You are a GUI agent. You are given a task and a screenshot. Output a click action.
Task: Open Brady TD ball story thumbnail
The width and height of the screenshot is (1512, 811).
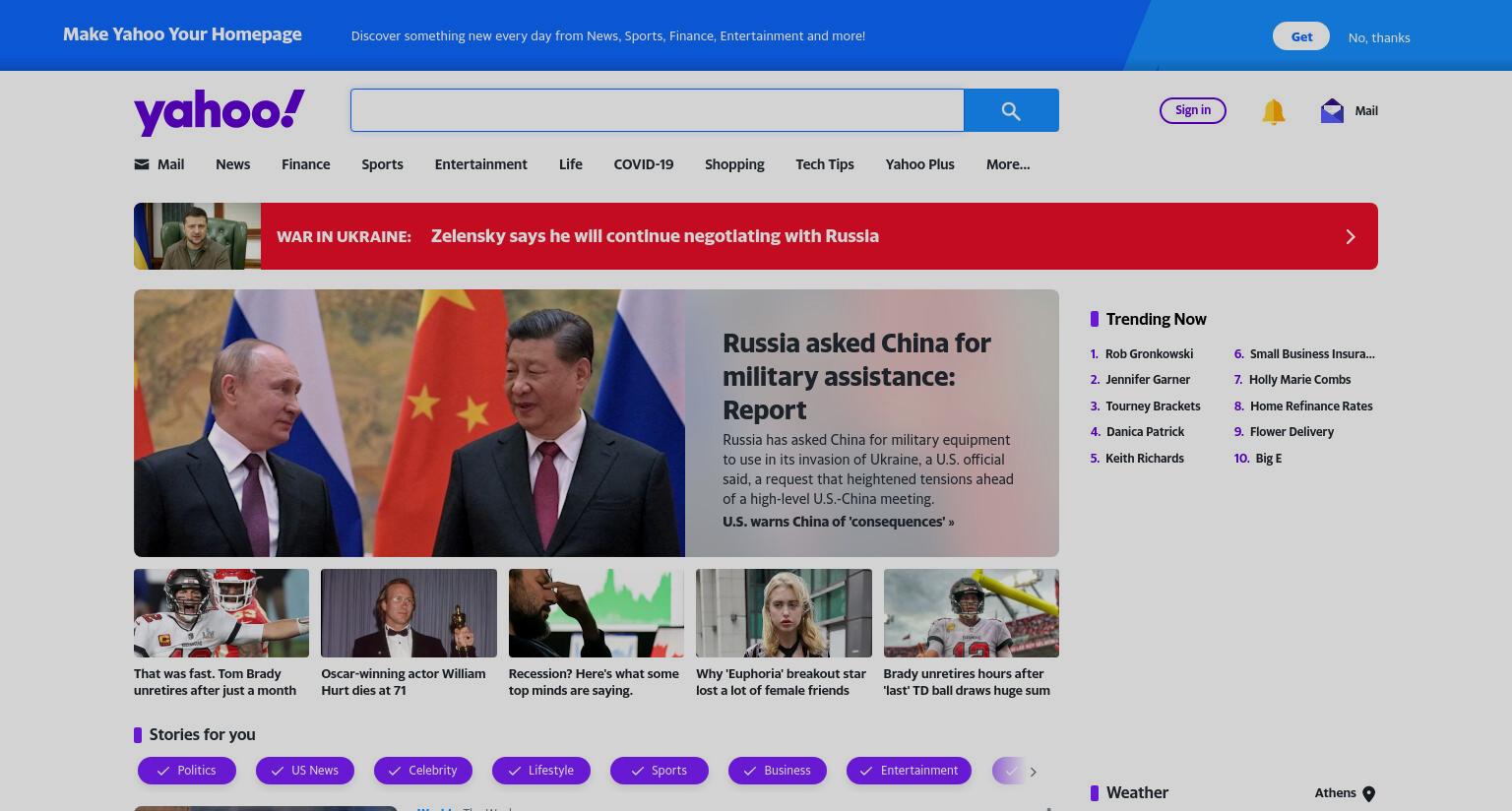click(972, 613)
